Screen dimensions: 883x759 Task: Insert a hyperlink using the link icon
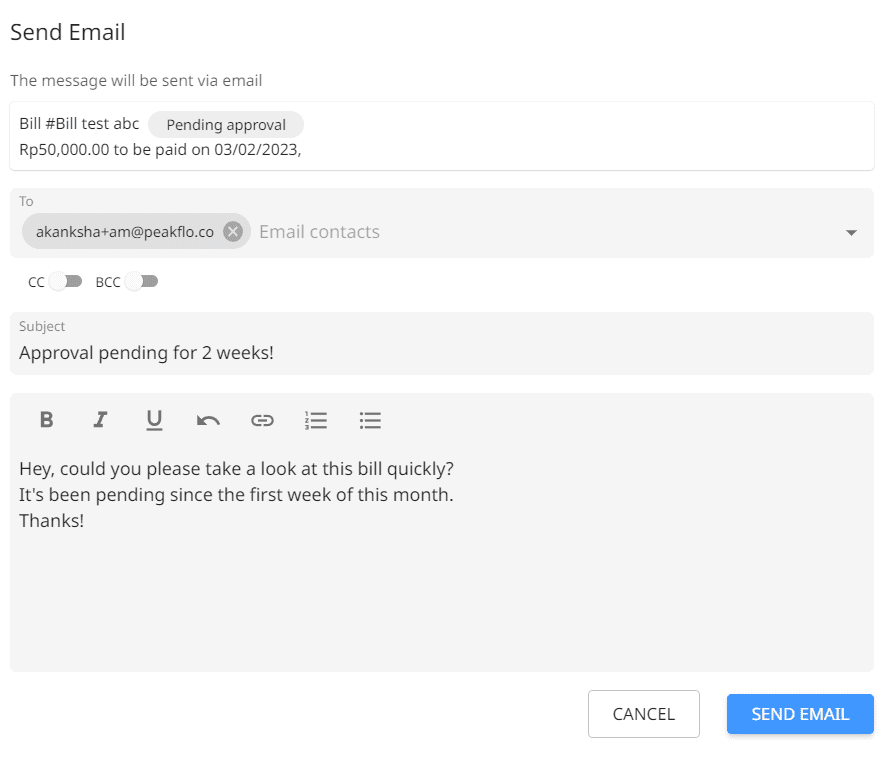click(x=262, y=420)
